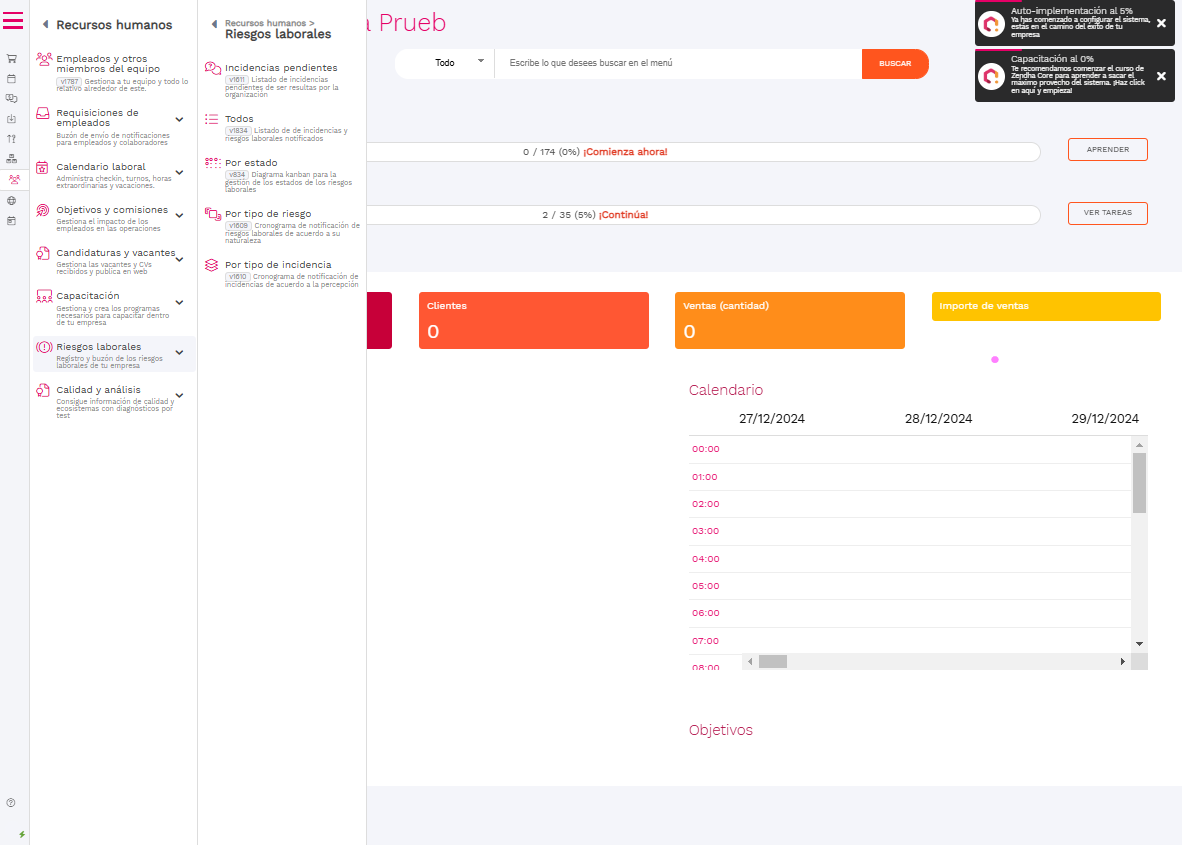Click the menu search input field
The width and height of the screenshot is (1182, 845).
[677, 63]
